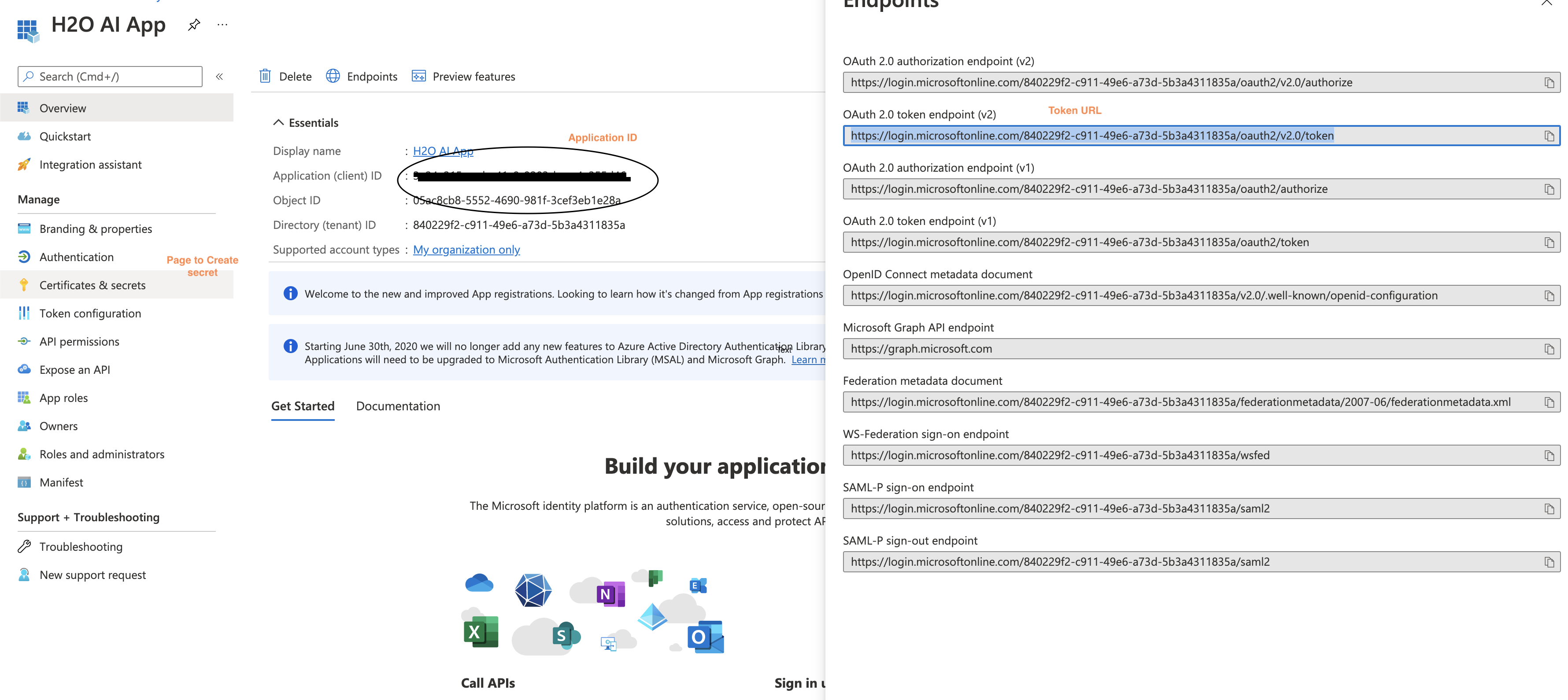This screenshot has width=1568, height=700.
Task: Copy OpenID Connect metadata document URL
Action: pos(1549,295)
